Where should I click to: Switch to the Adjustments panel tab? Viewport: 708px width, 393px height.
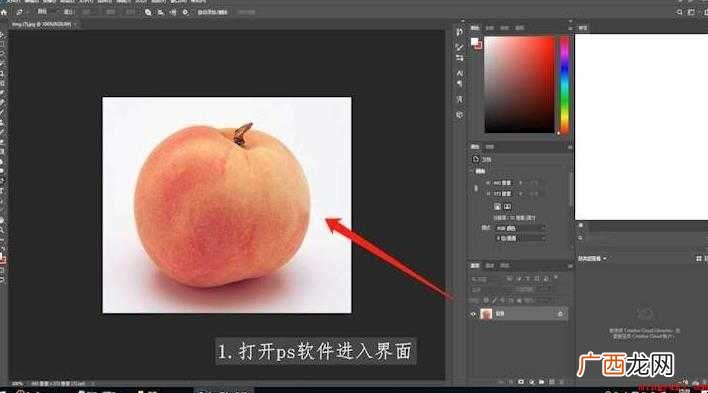point(490,147)
